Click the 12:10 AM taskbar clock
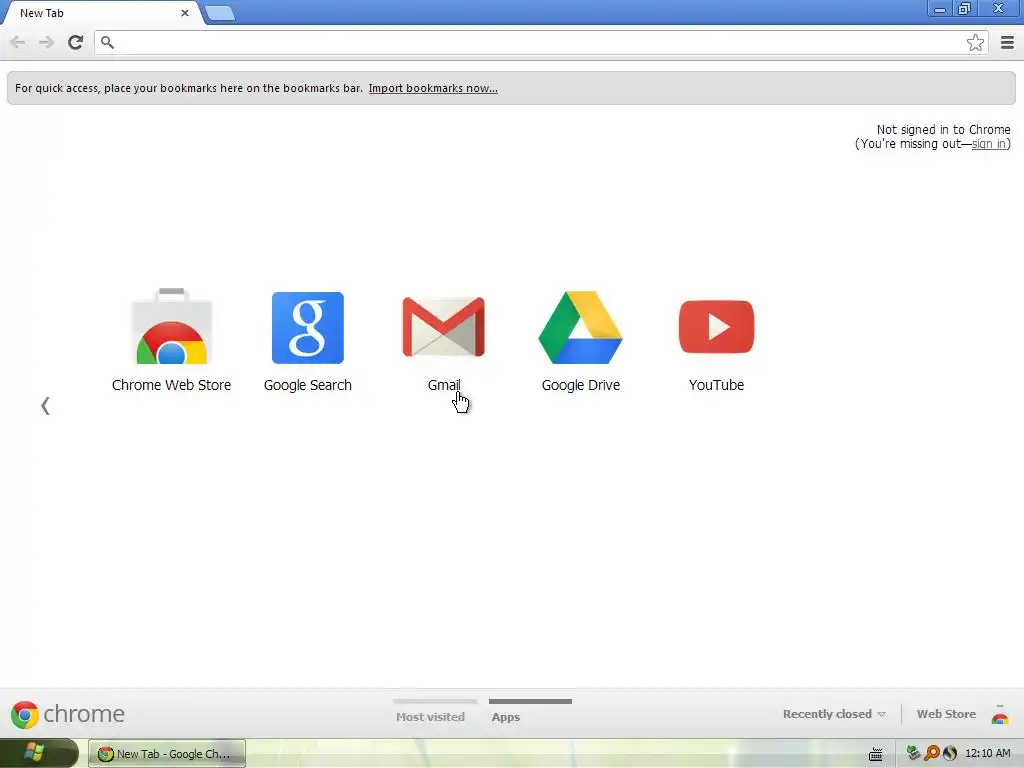Screen dimensions: 1024x768 click(987, 753)
